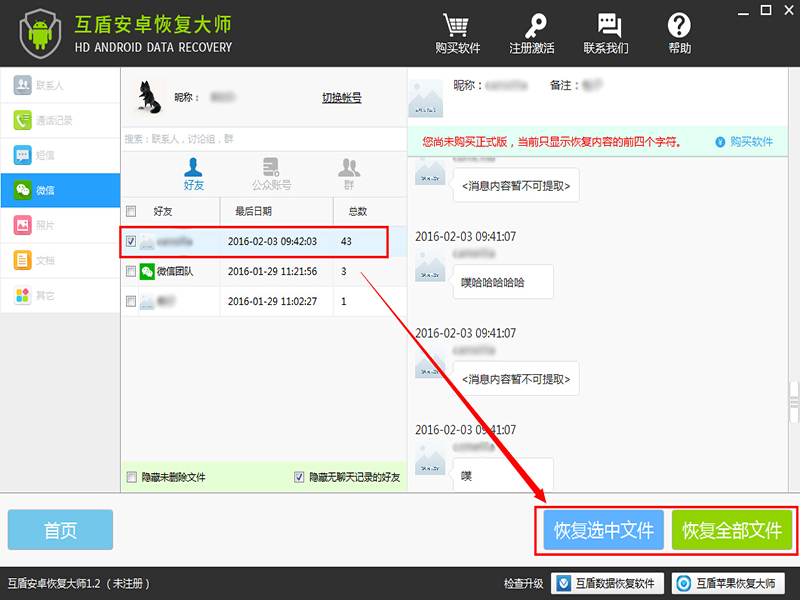Select 短信 in the sidebar
The height and width of the screenshot is (600, 800).
point(60,155)
